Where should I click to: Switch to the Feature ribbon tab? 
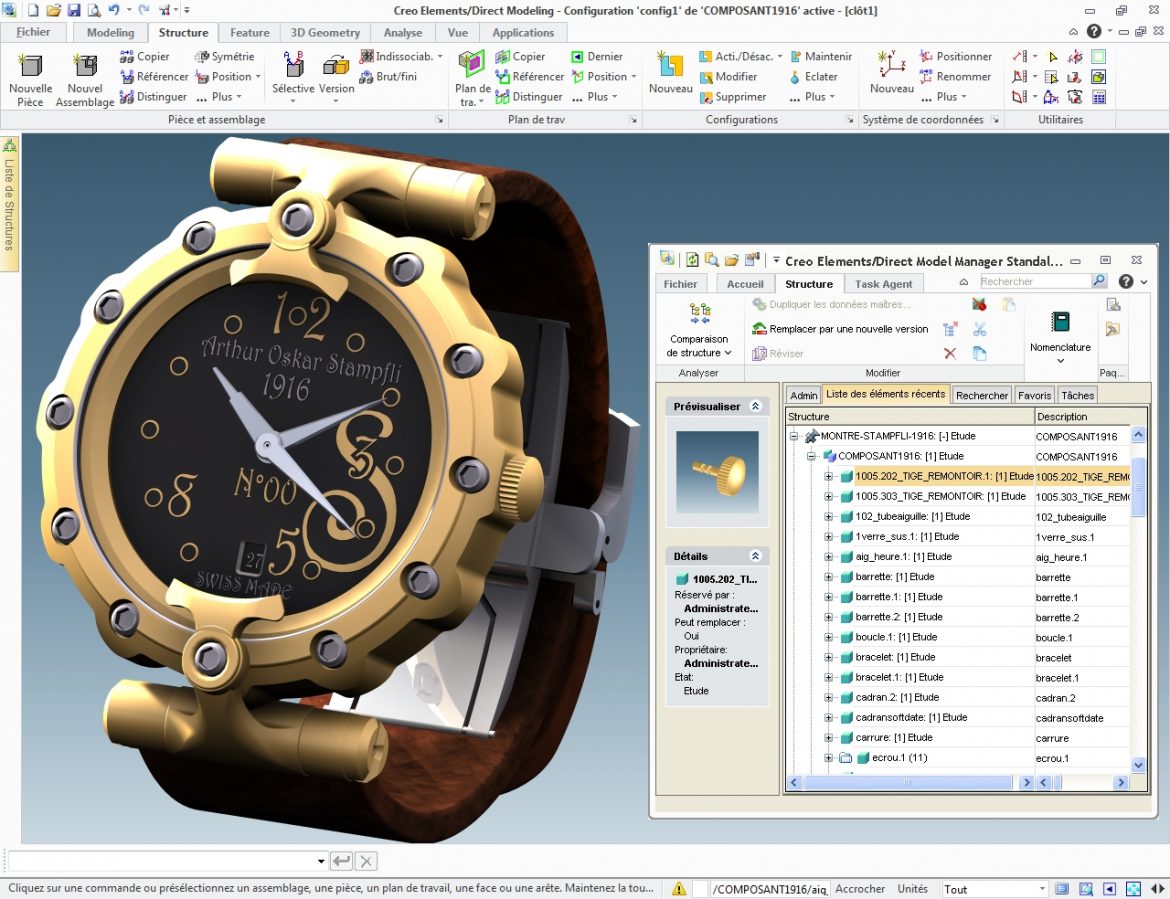coord(249,33)
